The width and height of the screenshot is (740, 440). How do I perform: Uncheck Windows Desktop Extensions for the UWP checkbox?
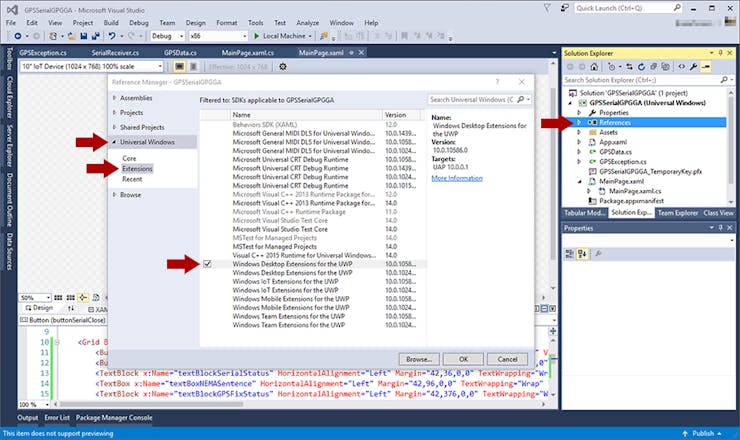point(207,264)
